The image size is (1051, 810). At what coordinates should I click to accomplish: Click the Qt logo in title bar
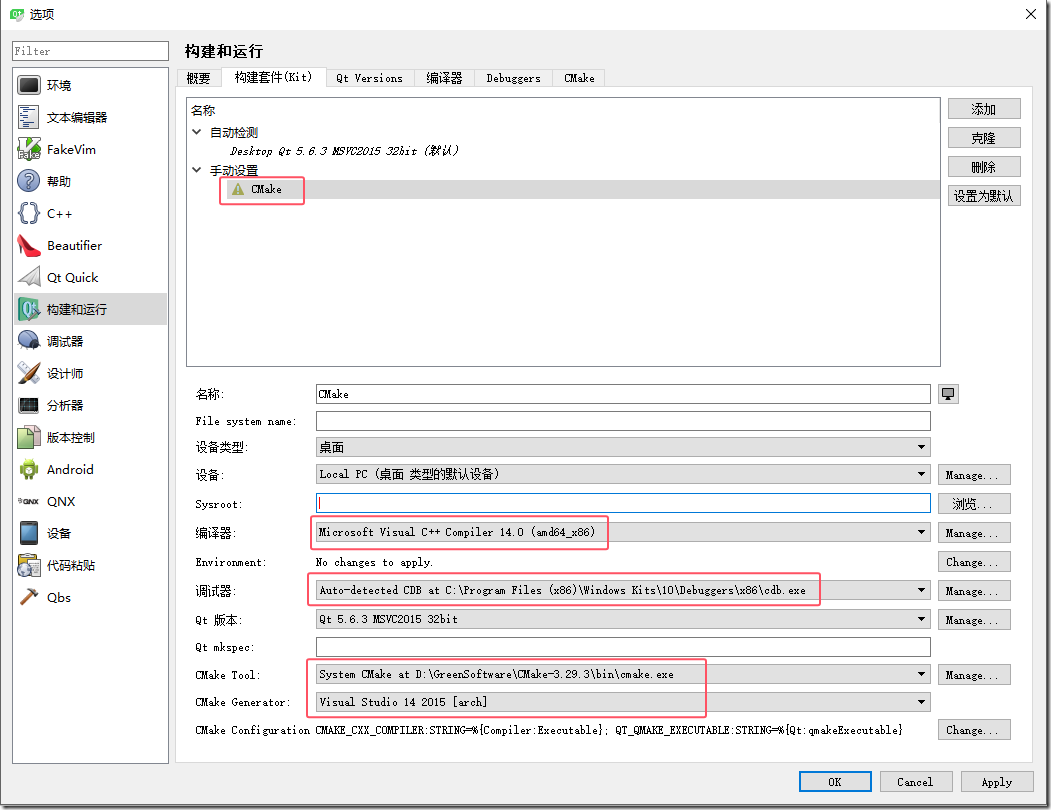[x=16, y=14]
